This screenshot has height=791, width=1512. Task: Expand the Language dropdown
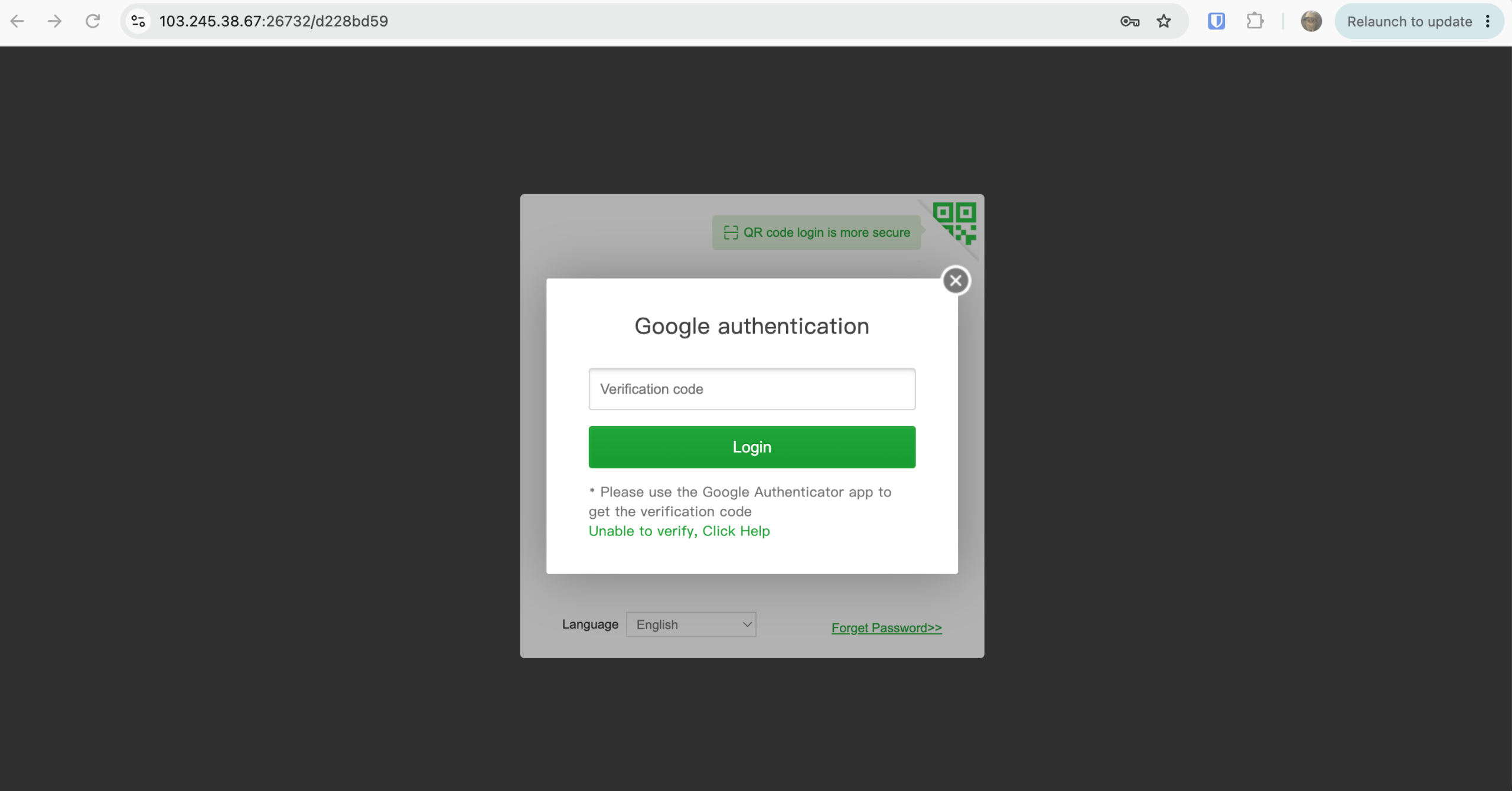(691, 625)
